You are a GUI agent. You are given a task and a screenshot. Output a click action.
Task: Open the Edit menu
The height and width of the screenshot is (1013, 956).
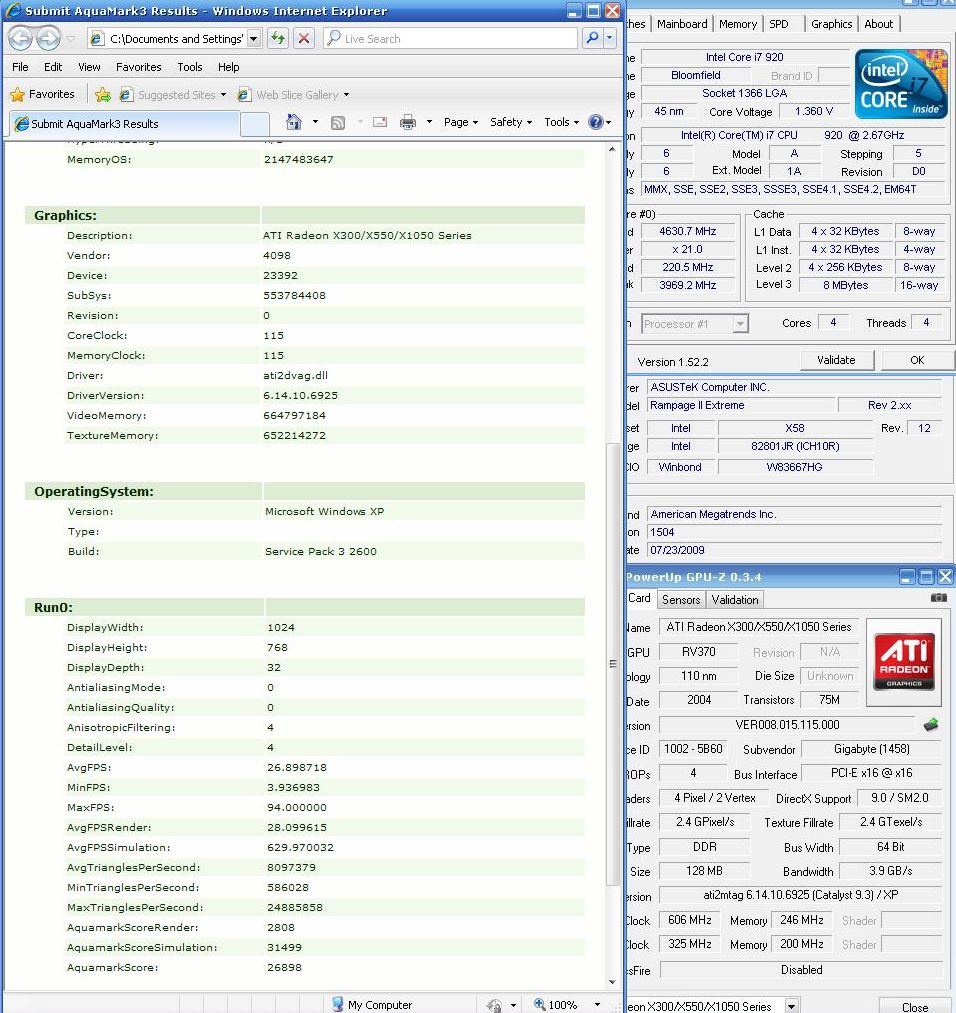pyautogui.click(x=53, y=67)
